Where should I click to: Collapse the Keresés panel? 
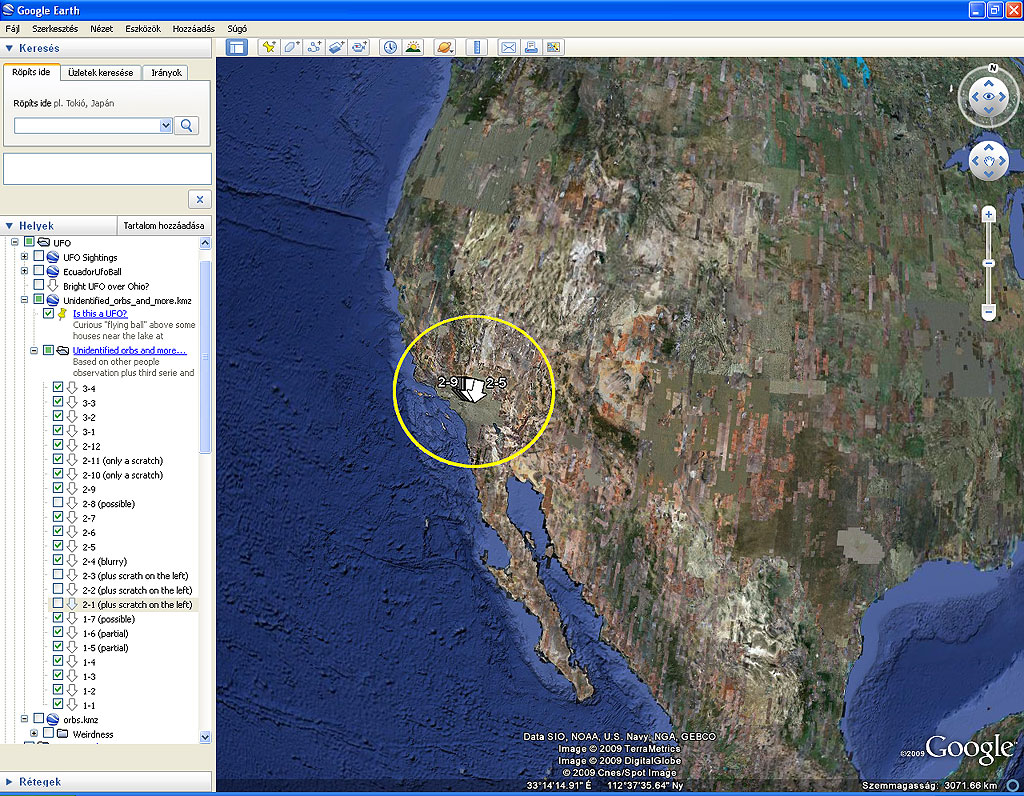pos(9,48)
